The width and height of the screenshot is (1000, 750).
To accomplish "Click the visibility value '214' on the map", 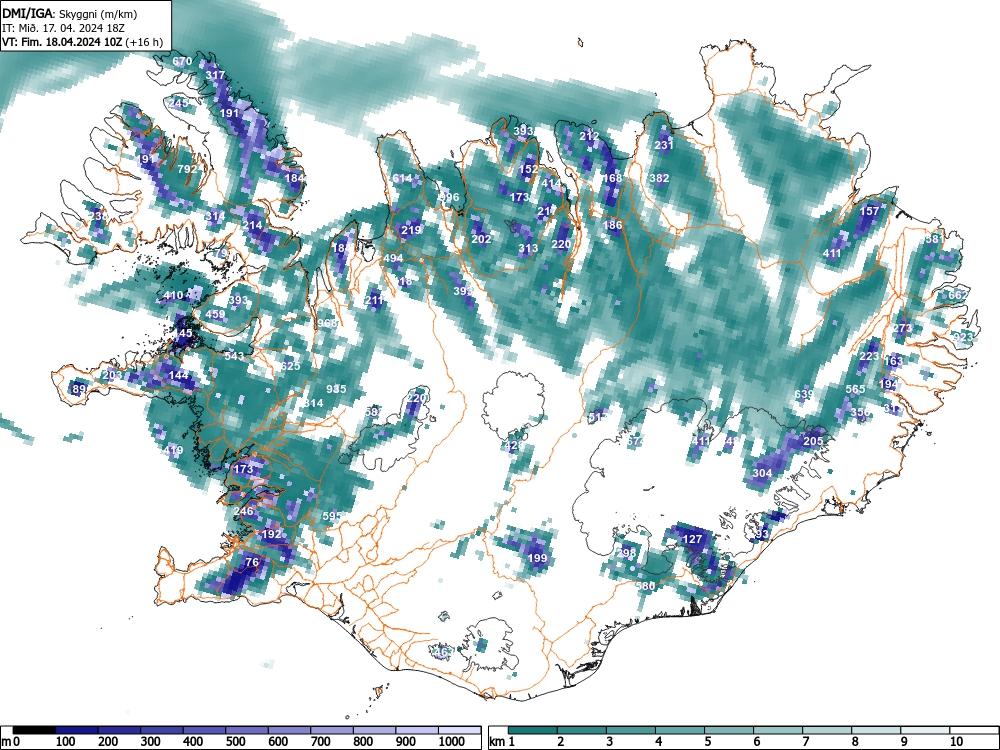I will pos(253,226).
